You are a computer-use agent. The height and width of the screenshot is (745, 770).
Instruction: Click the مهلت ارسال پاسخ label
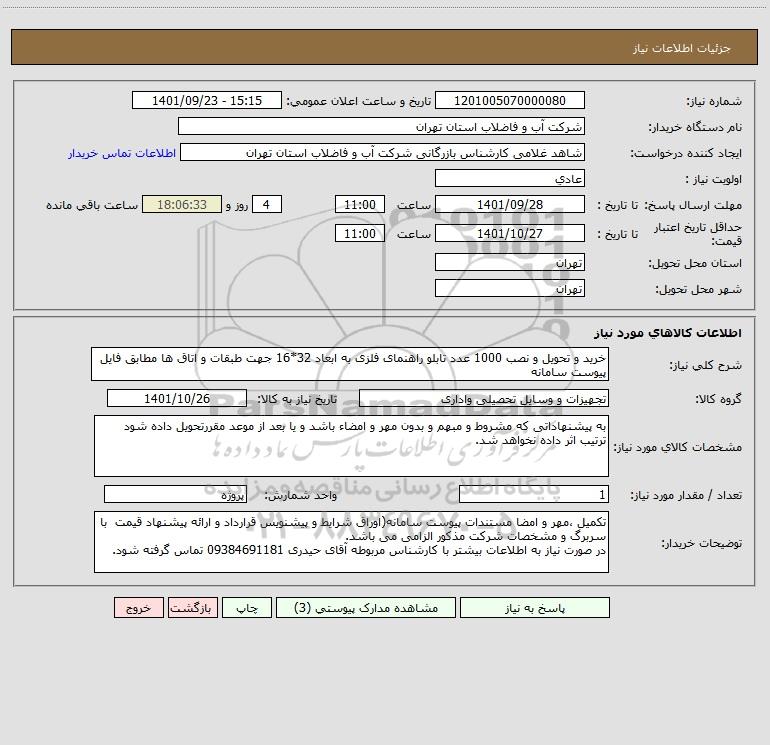(693, 205)
